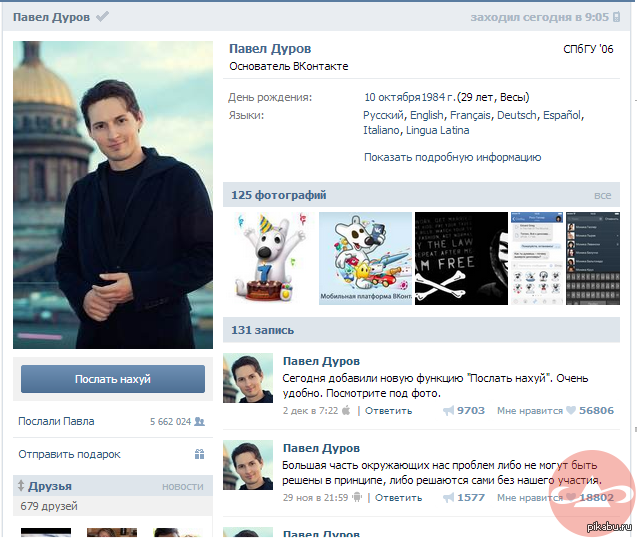Toggle the arrows icon beside Друзья
Screen dimensions: 637x538
pos(21,486)
